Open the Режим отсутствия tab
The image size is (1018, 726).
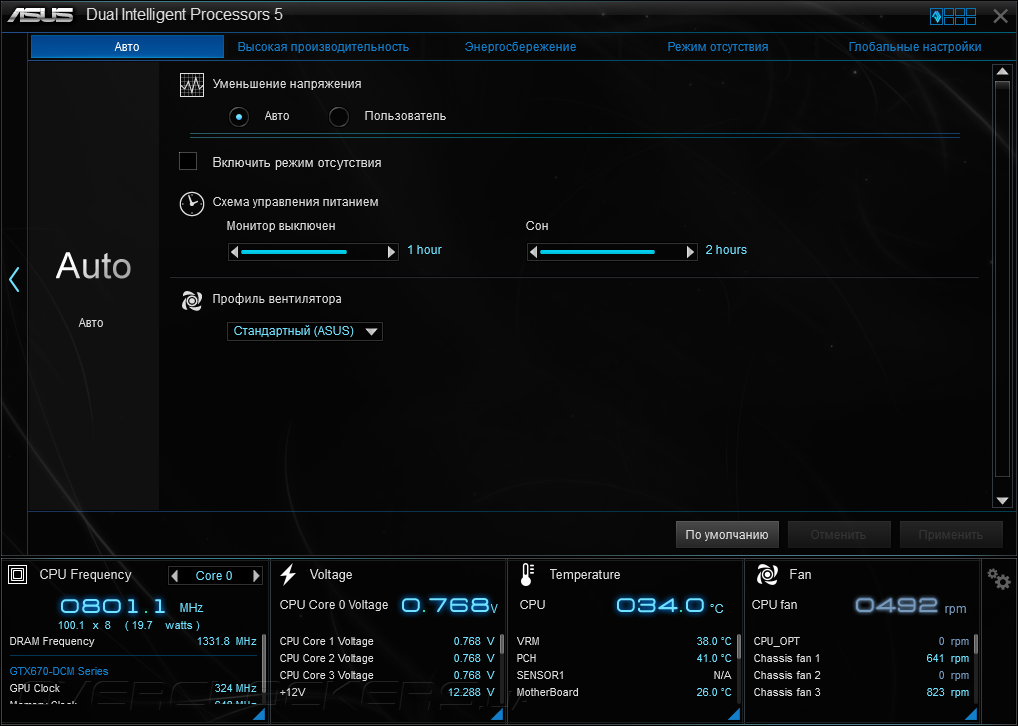[717, 47]
